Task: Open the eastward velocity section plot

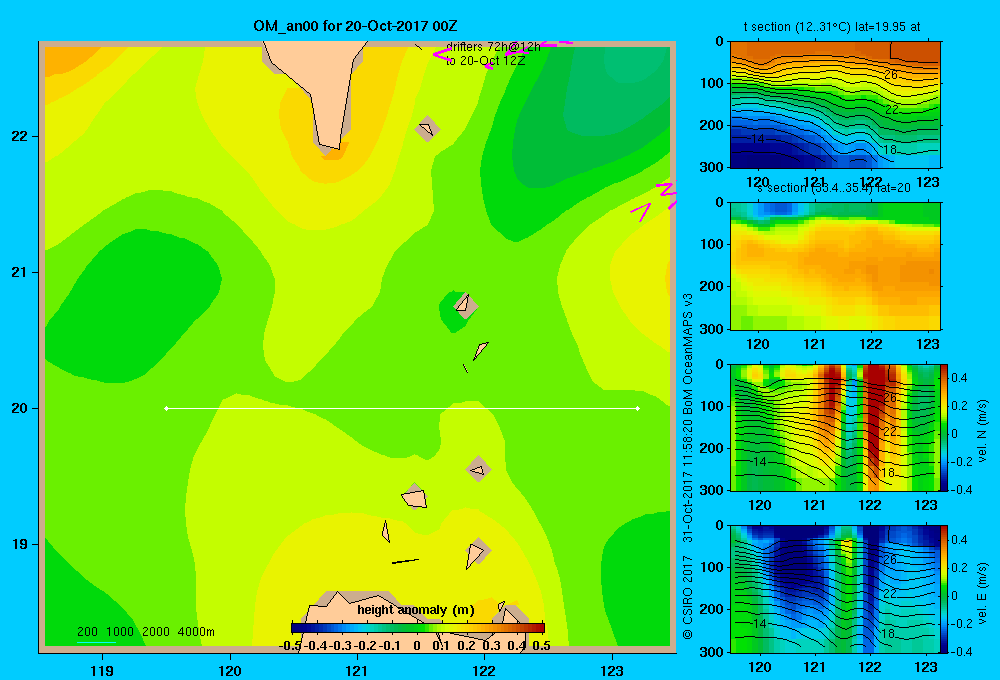Action: 835,589
